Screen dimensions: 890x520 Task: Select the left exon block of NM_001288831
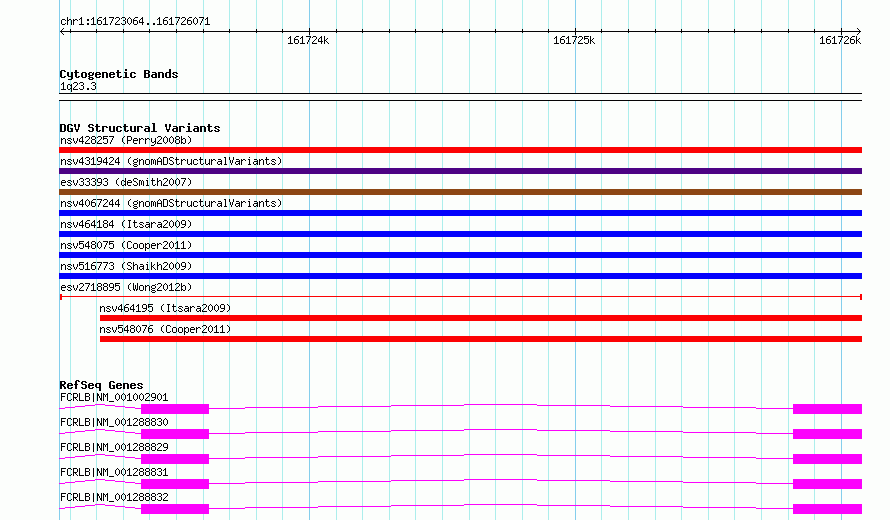tap(175, 484)
